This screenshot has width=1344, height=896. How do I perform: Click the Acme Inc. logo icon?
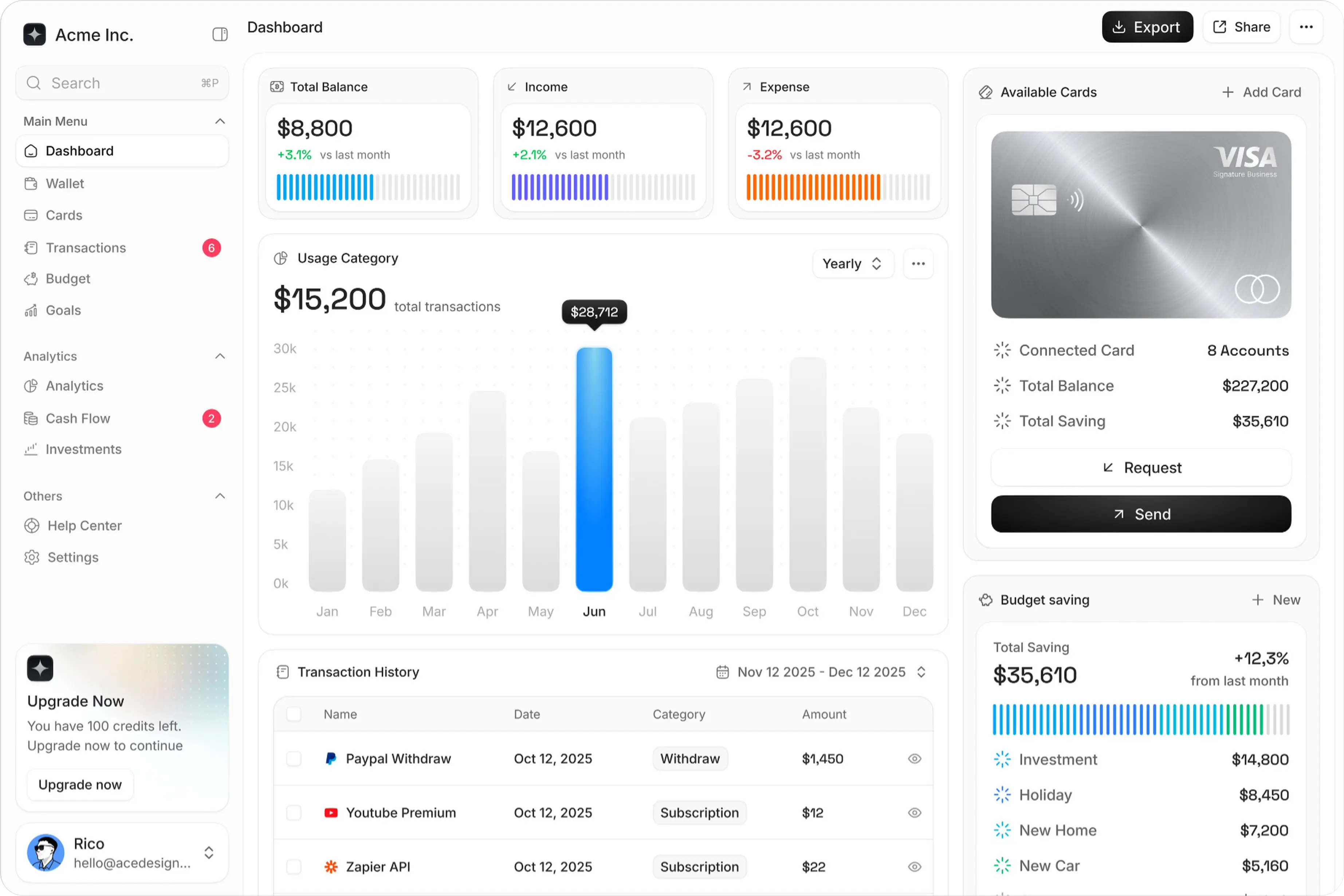pyautogui.click(x=34, y=34)
